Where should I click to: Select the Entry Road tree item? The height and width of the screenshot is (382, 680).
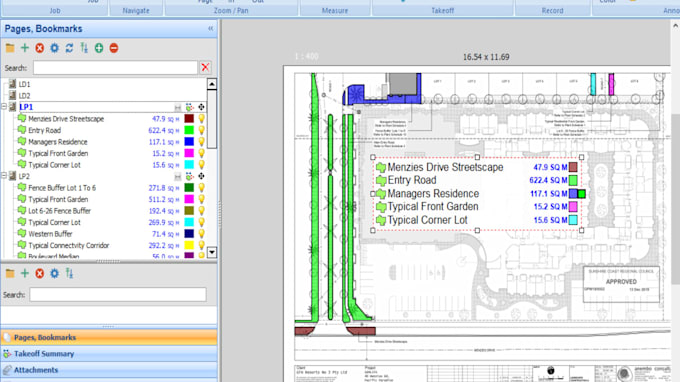point(44,130)
